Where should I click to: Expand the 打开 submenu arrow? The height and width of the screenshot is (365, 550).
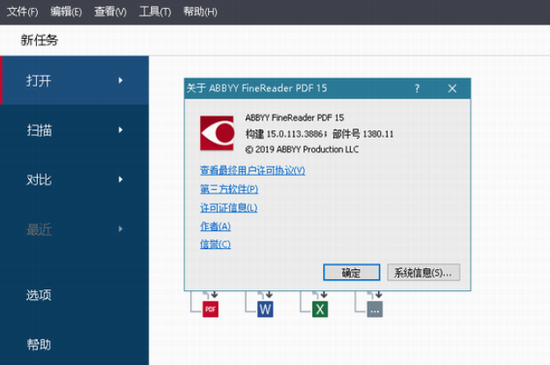120,80
